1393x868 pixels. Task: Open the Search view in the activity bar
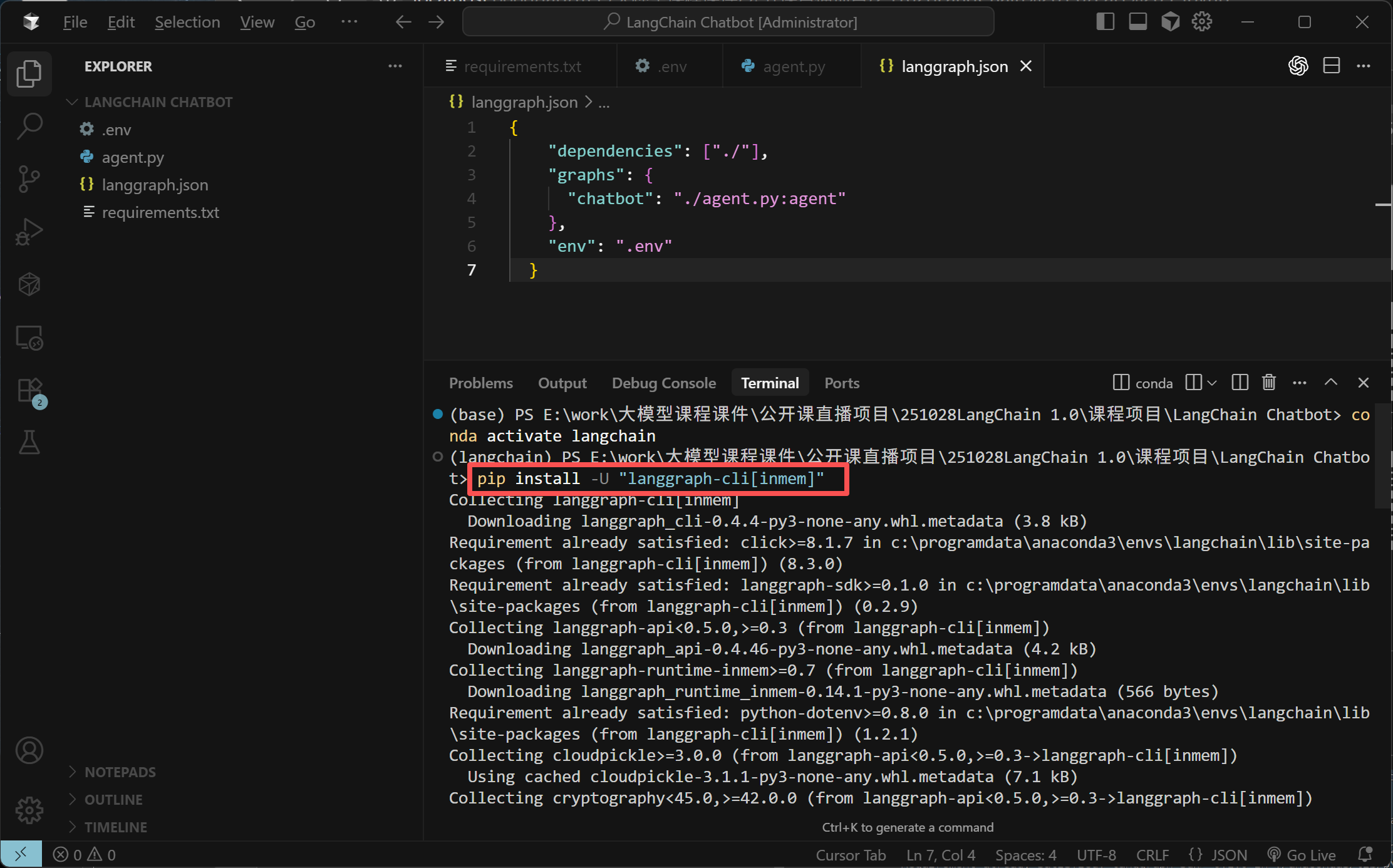pos(29,127)
